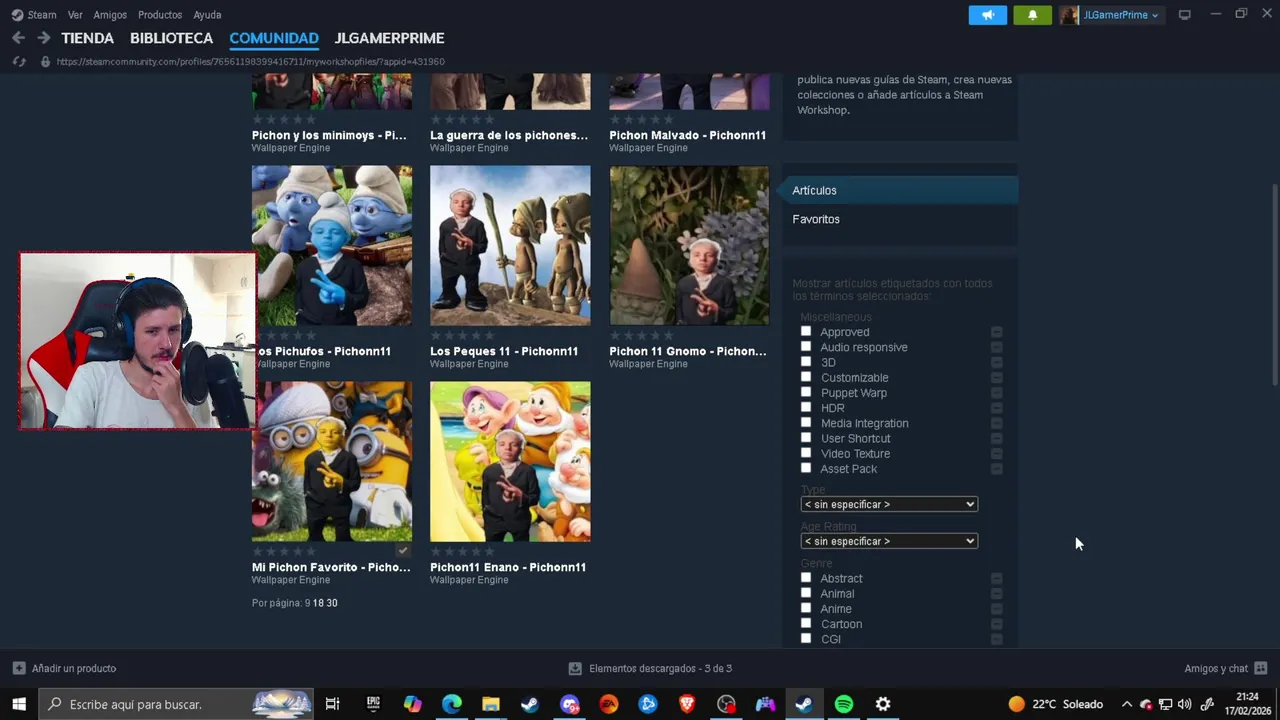
Task: Select Favoritos in the sidebar
Action: click(816, 219)
